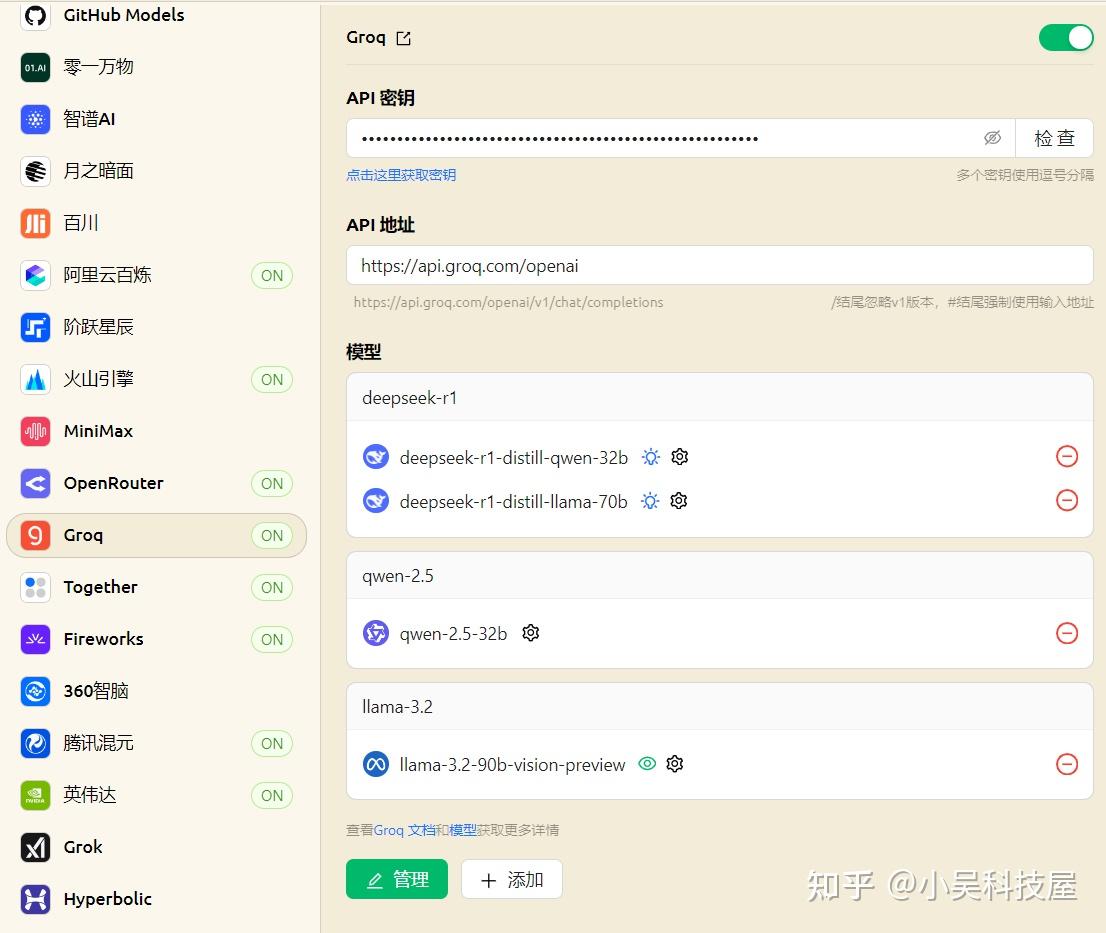Image resolution: width=1106 pixels, height=933 pixels.
Task: Remove the deepseek-r1-distill-qwen-32b model
Action: [x=1067, y=456]
